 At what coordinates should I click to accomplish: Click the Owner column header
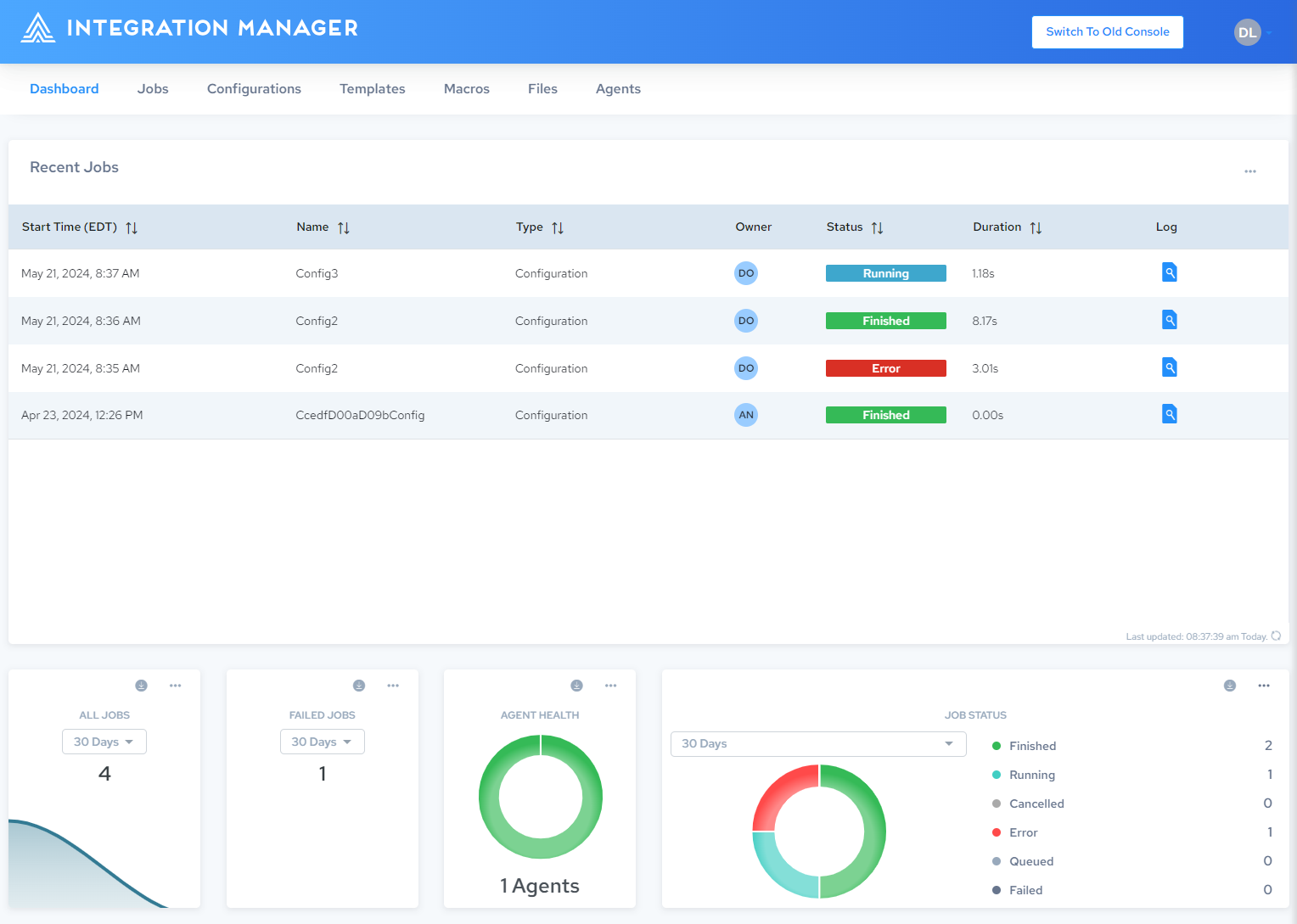coord(754,227)
